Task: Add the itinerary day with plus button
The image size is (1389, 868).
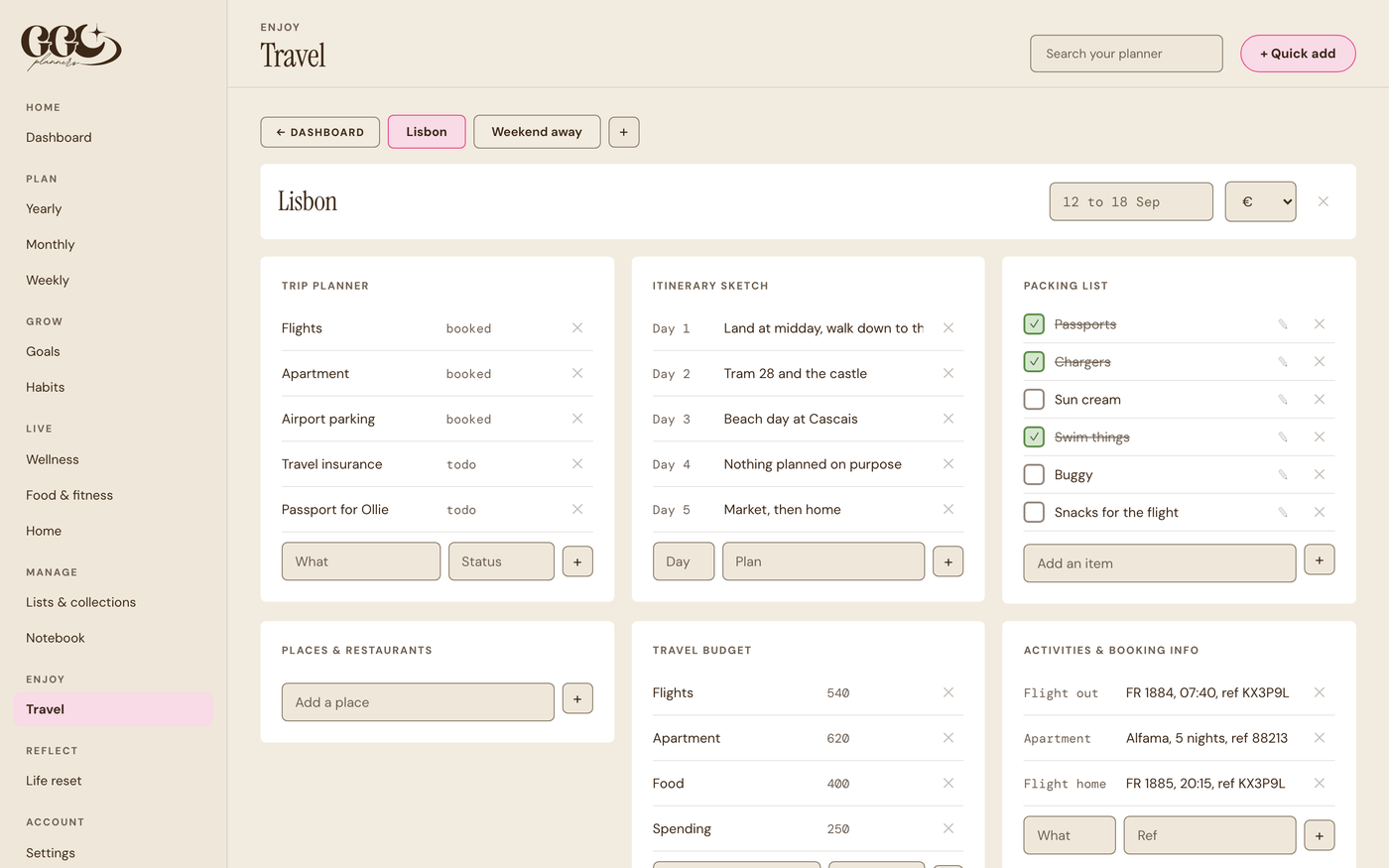Action: click(948, 561)
